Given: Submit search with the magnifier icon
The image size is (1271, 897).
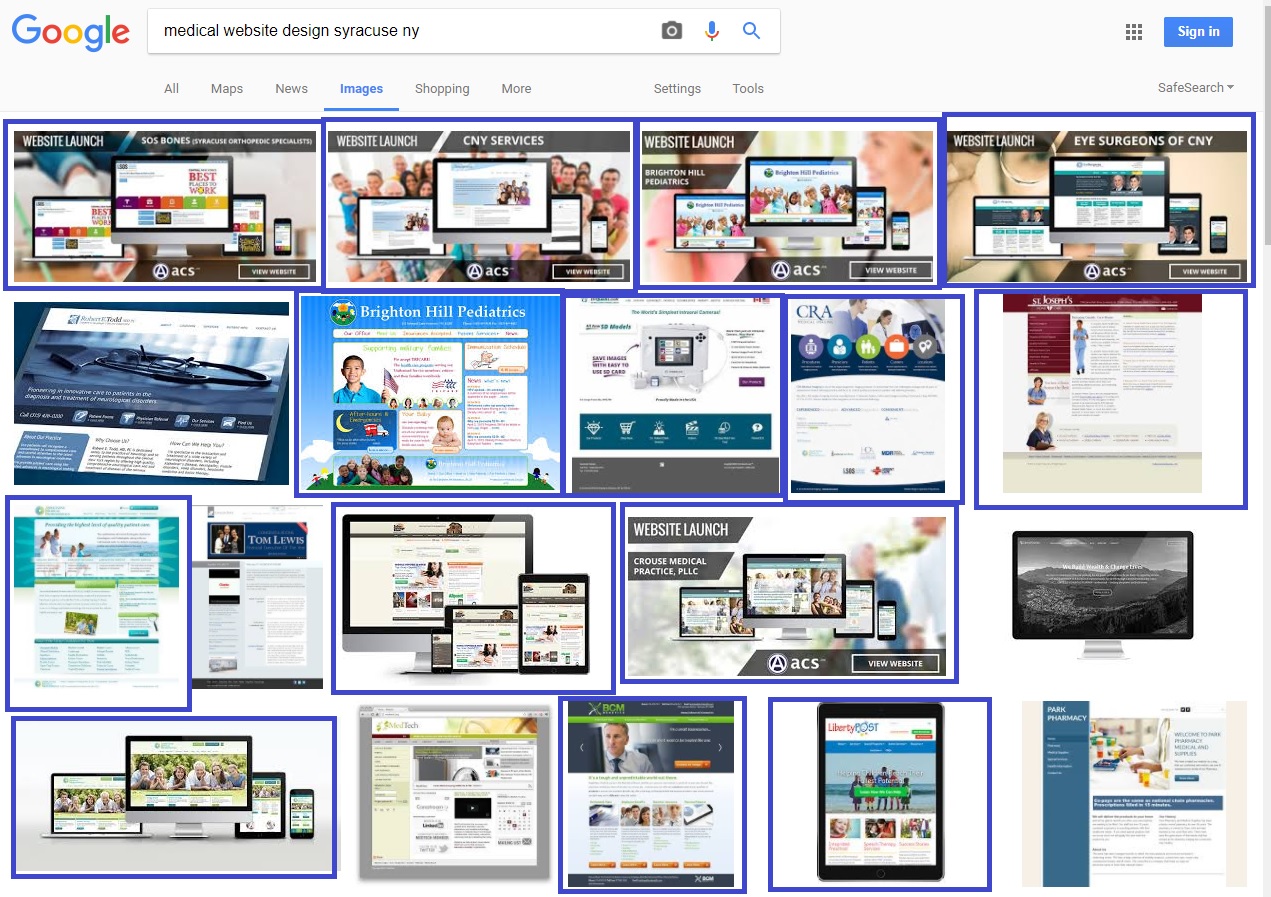Looking at the screenshot, I should click(751, 31).
